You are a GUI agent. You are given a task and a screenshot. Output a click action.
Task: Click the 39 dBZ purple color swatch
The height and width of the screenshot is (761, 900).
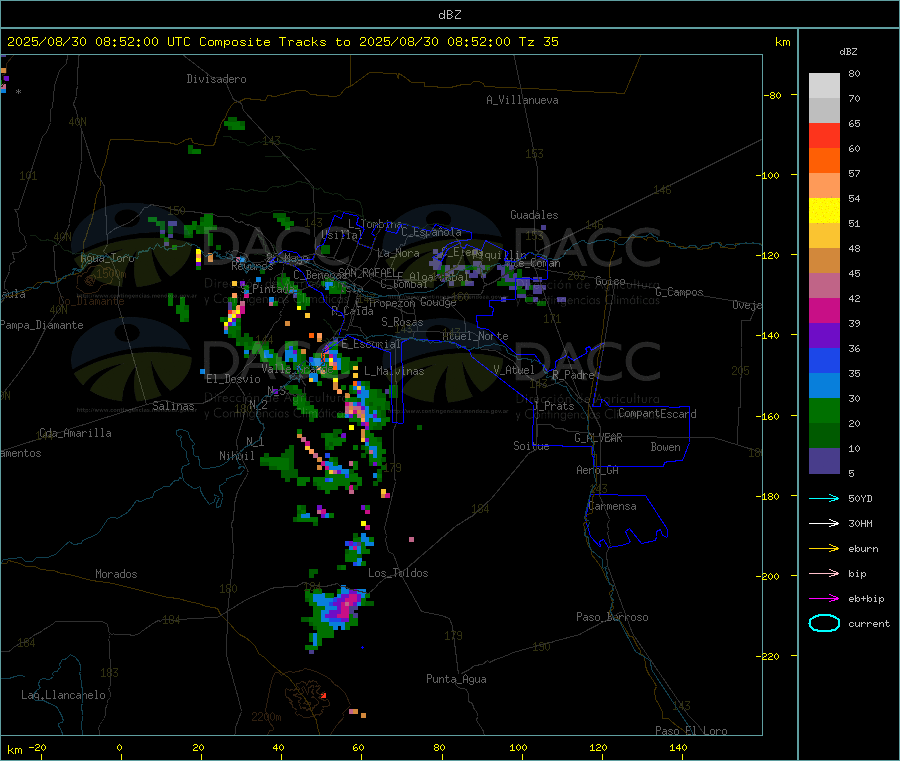click(x=824, y=336)
